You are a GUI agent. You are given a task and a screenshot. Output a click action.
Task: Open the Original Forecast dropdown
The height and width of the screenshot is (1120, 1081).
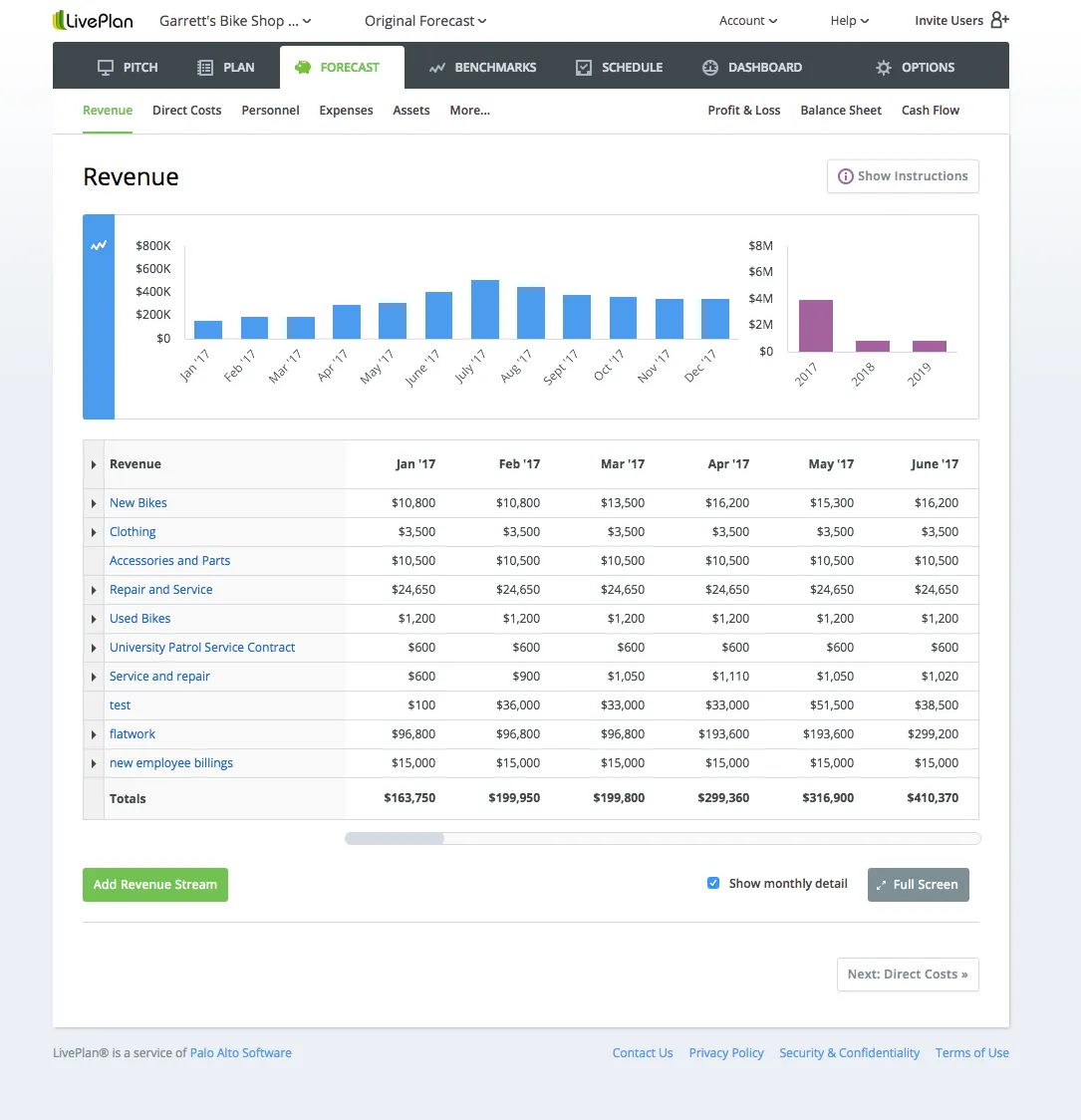tap(425, 21)
